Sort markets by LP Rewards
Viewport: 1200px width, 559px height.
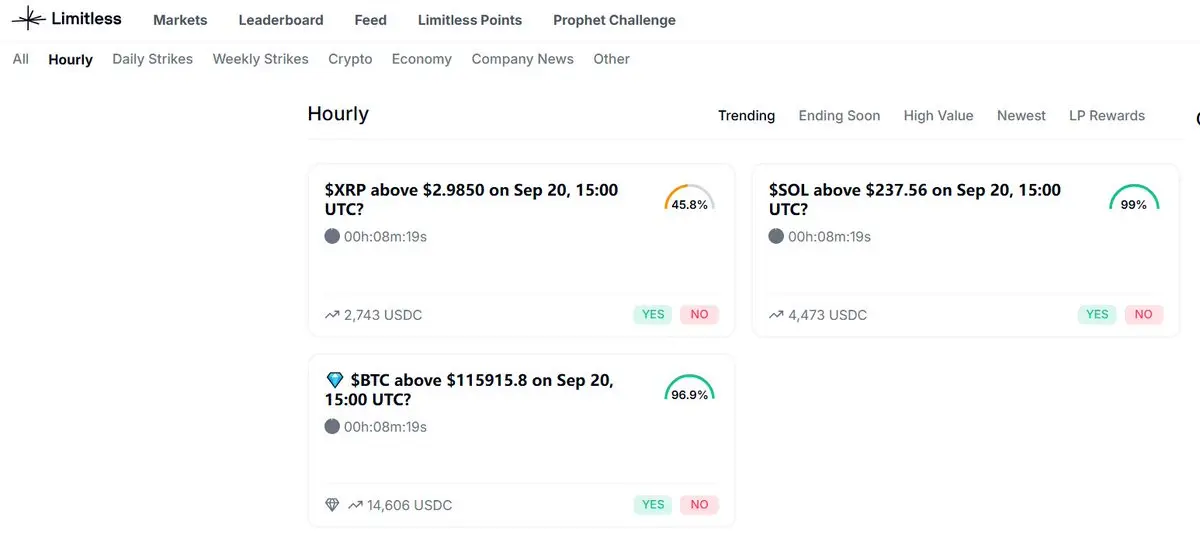coord(1106,116)
